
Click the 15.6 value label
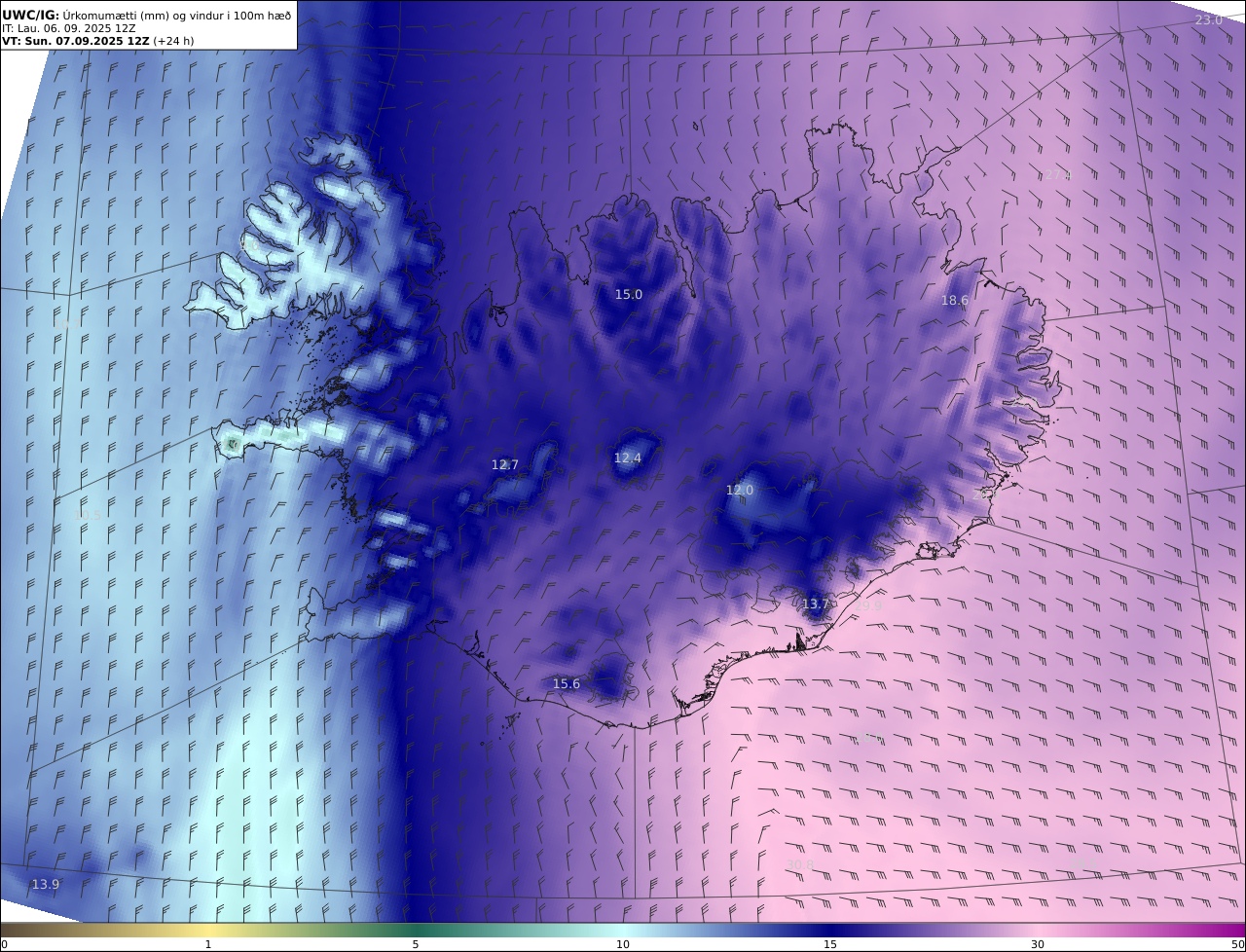tap(566, 684)
